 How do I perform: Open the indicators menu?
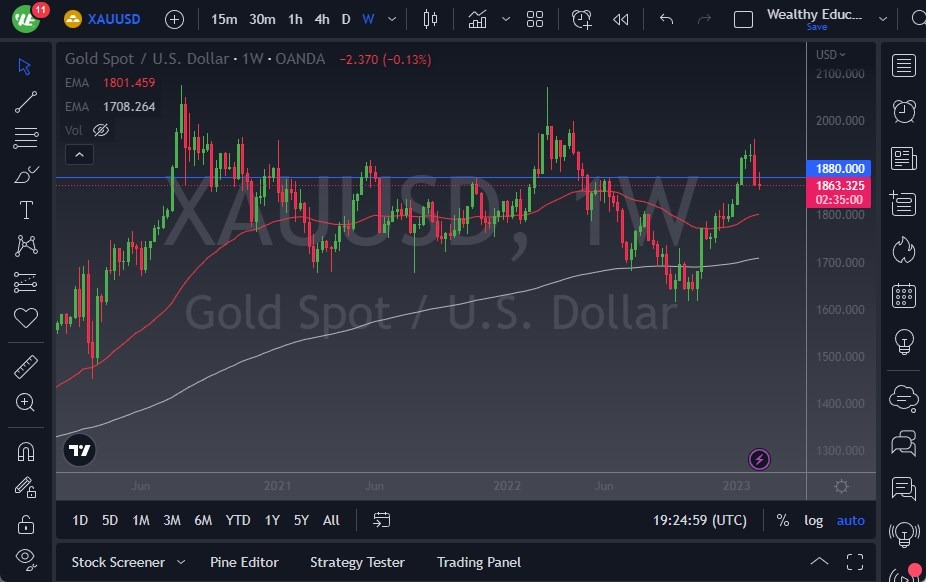pyautogui.click(x=477, y=19)
